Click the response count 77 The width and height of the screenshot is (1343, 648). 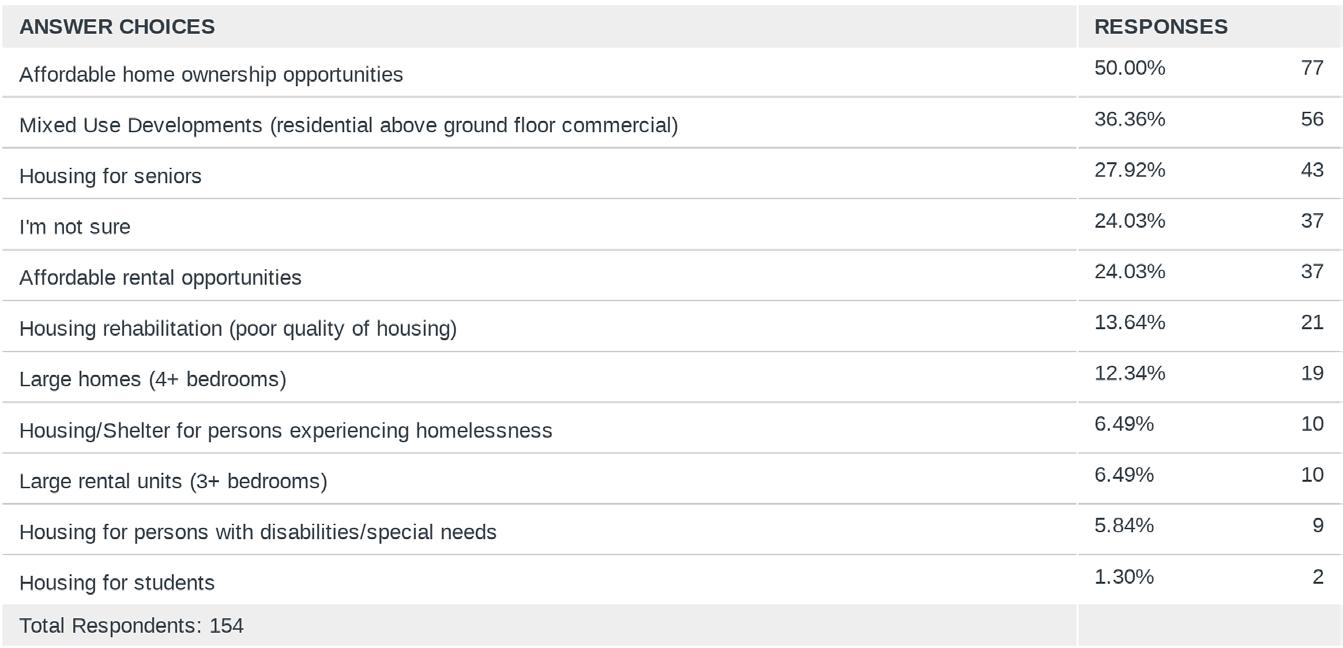[x=1312, y=69]
